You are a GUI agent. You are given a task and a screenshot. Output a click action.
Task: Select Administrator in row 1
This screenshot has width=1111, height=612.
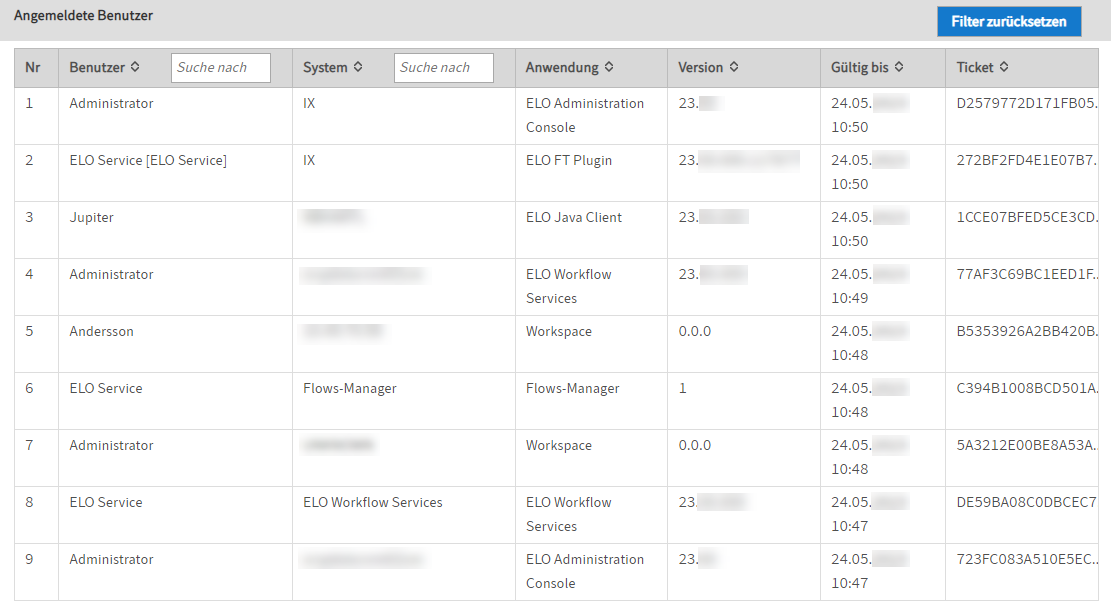coord(111,103)
